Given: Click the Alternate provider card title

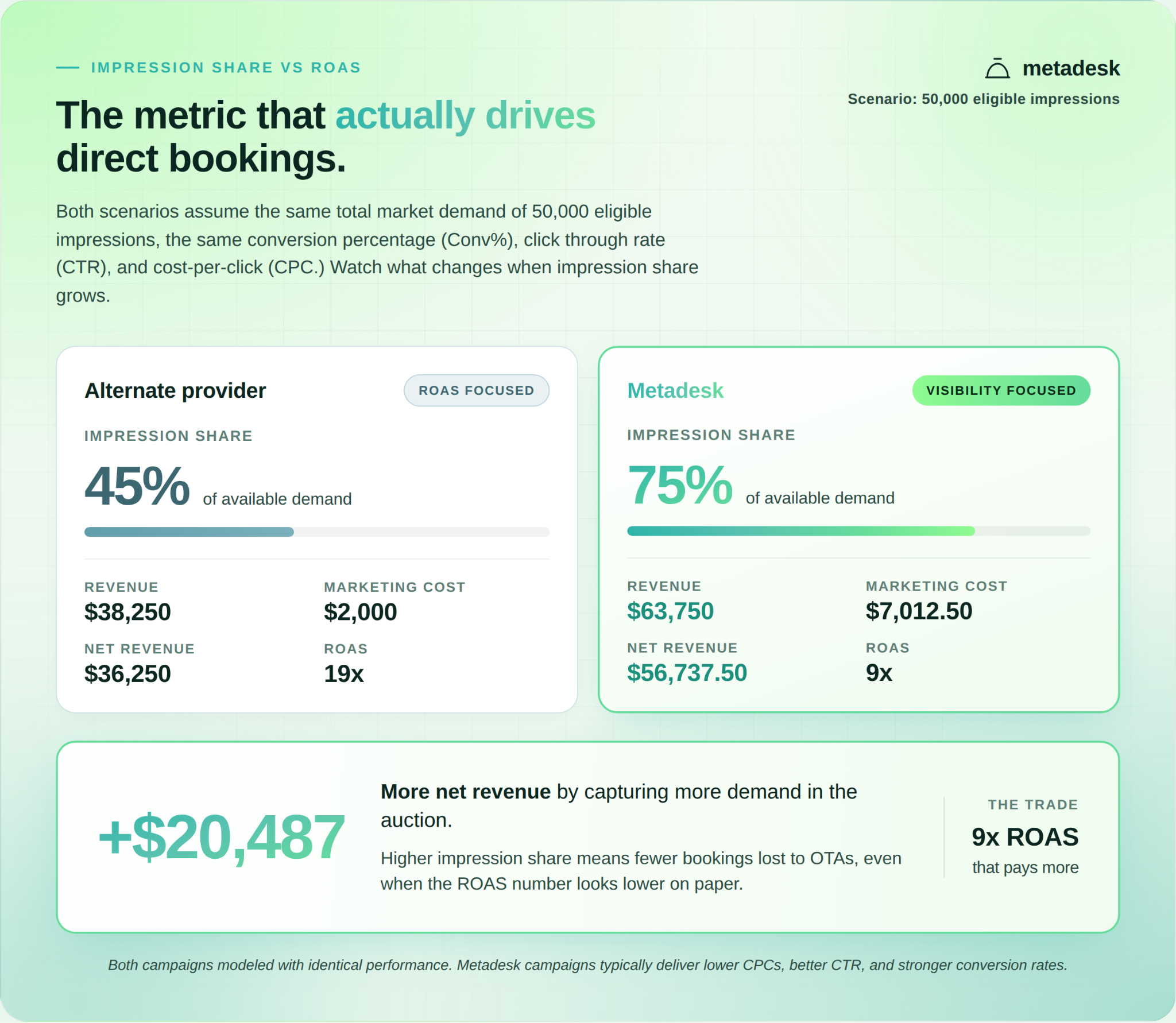Looking at the screenshot, I should point(175,390).
